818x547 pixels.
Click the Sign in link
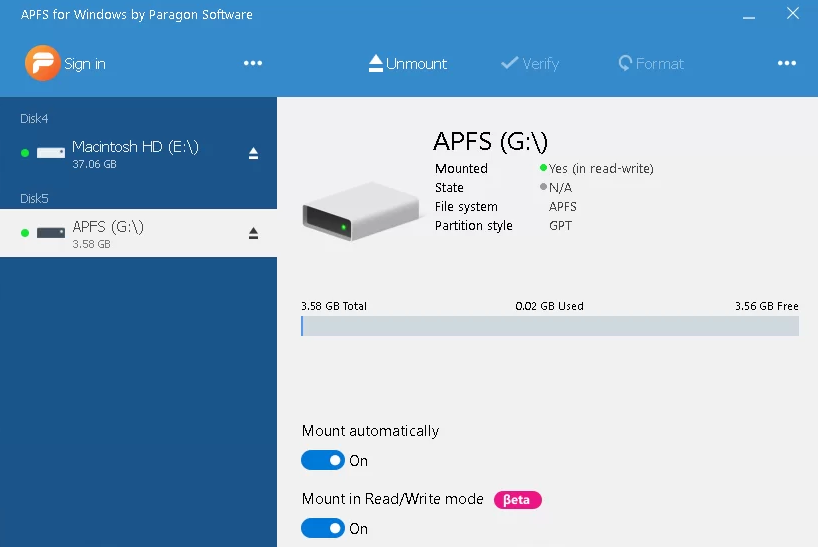pos(85,64)
